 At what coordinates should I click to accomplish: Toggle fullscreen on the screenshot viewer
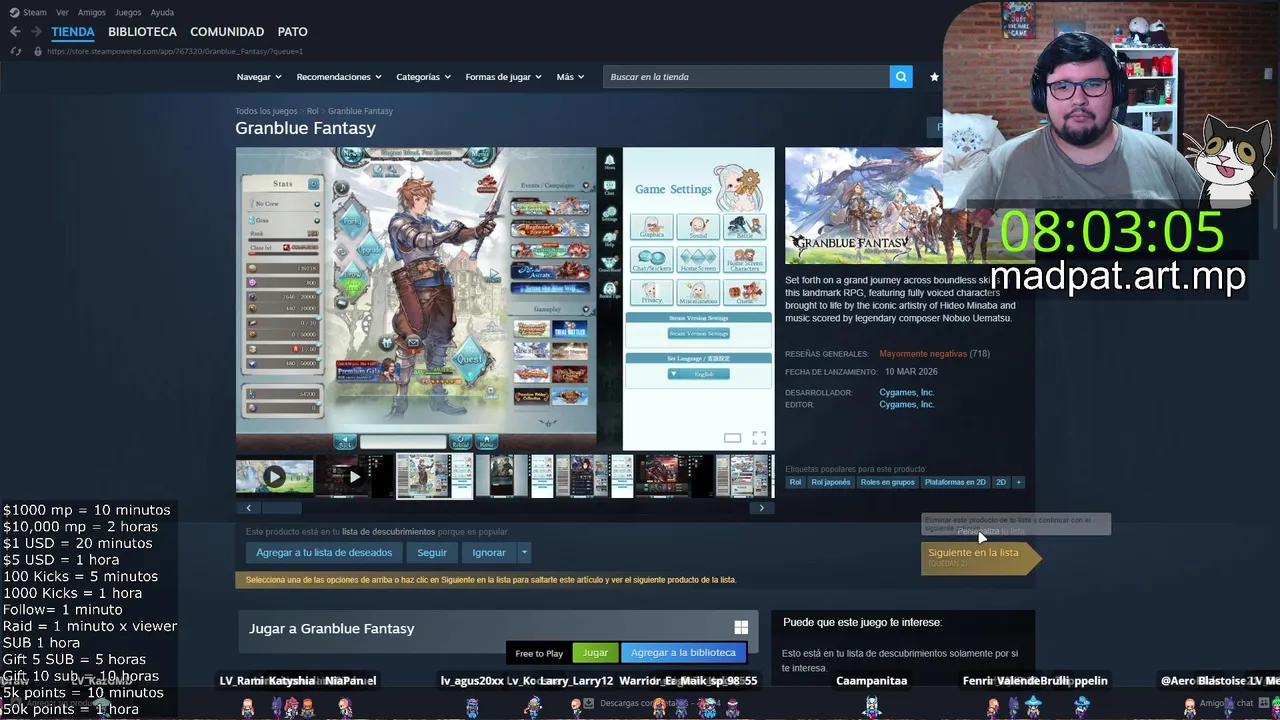(x=759, y=438)
